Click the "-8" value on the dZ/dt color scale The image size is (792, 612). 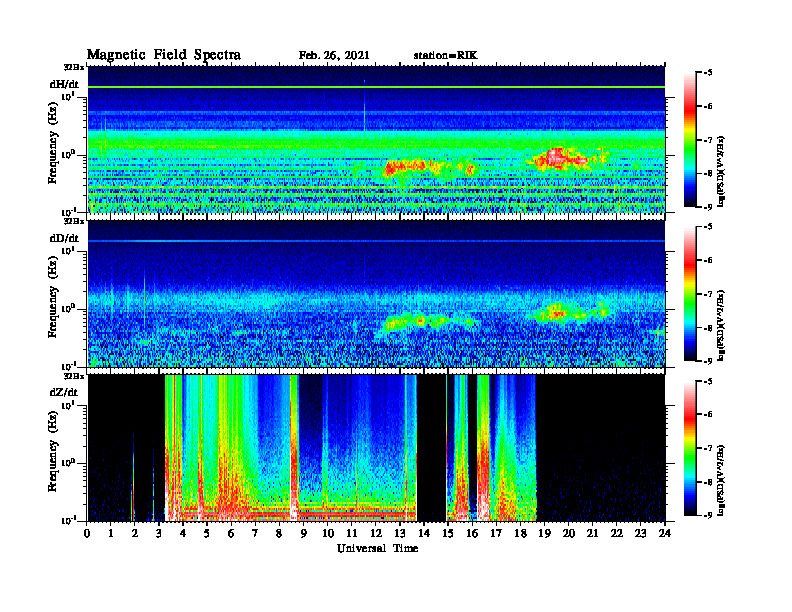(706, 482)
